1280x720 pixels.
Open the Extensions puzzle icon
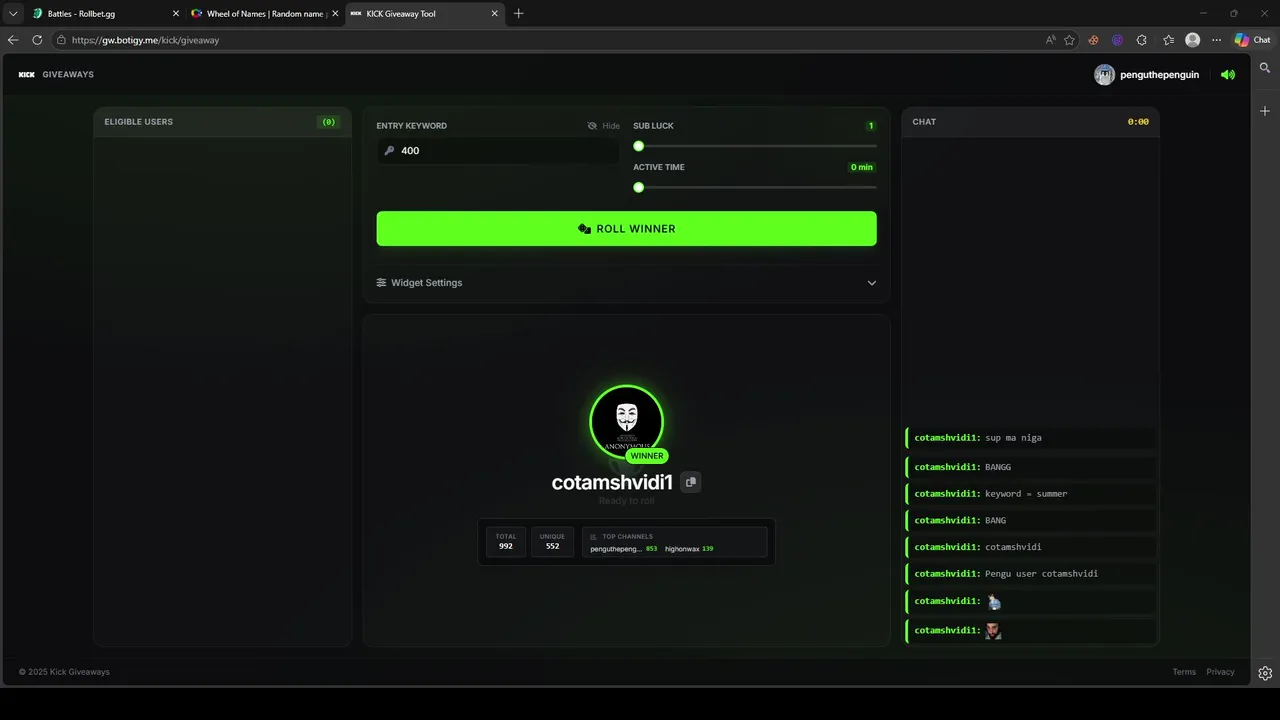coord(1142,40)
